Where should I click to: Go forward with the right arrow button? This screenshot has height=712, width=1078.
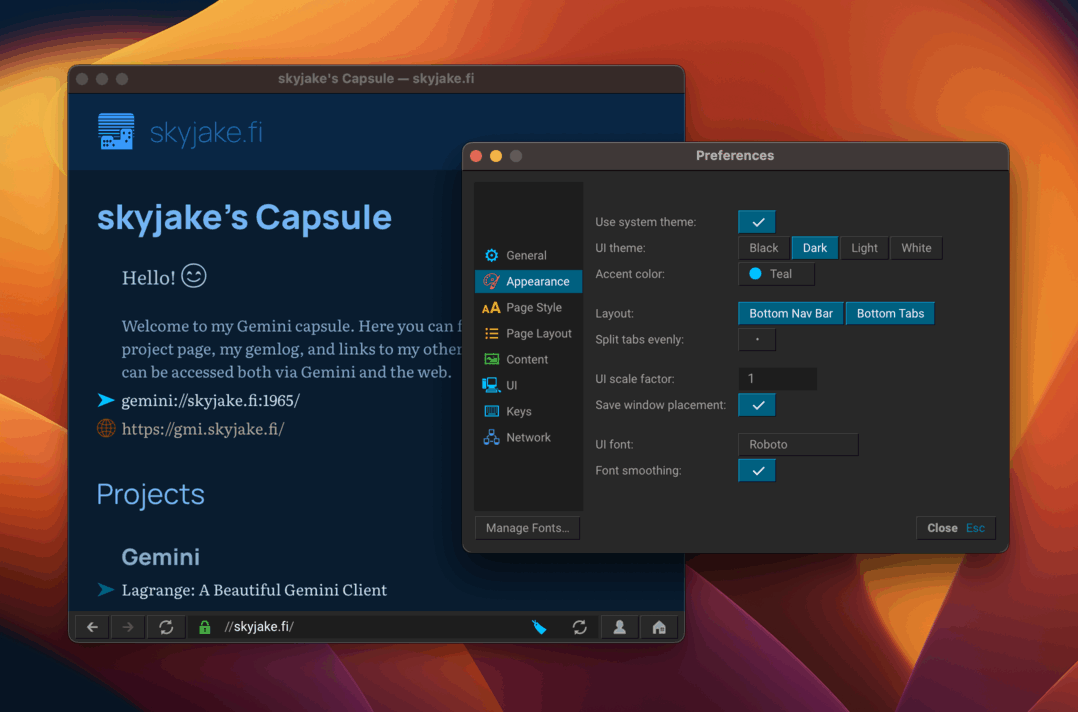(x=128, y=627)
